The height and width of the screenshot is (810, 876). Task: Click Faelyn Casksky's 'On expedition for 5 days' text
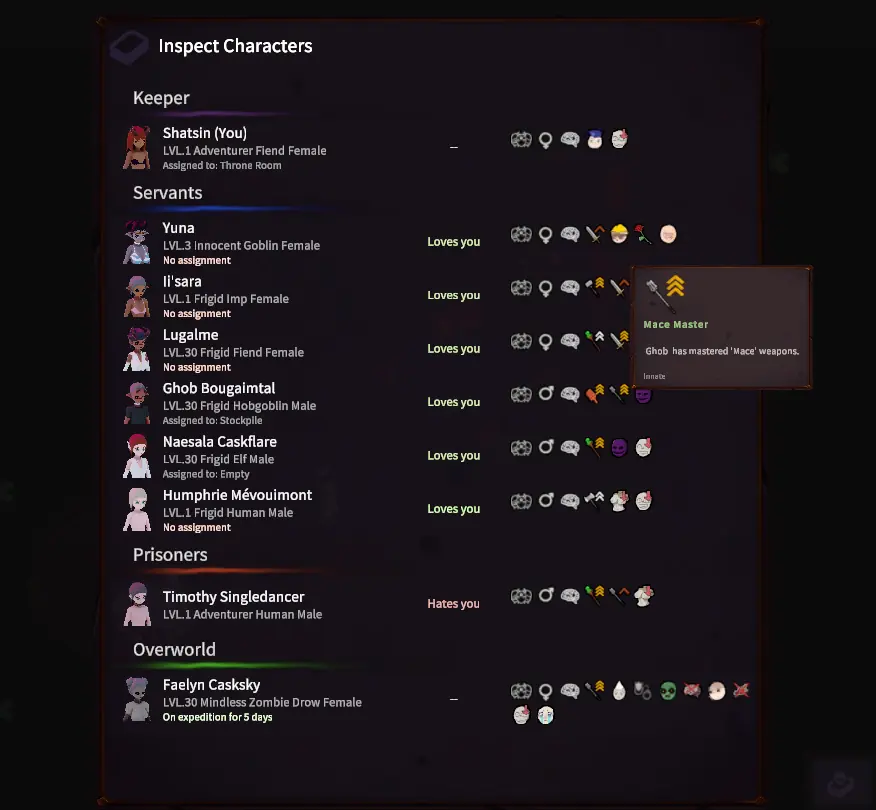pyautogui.click(x=217, y=717)
